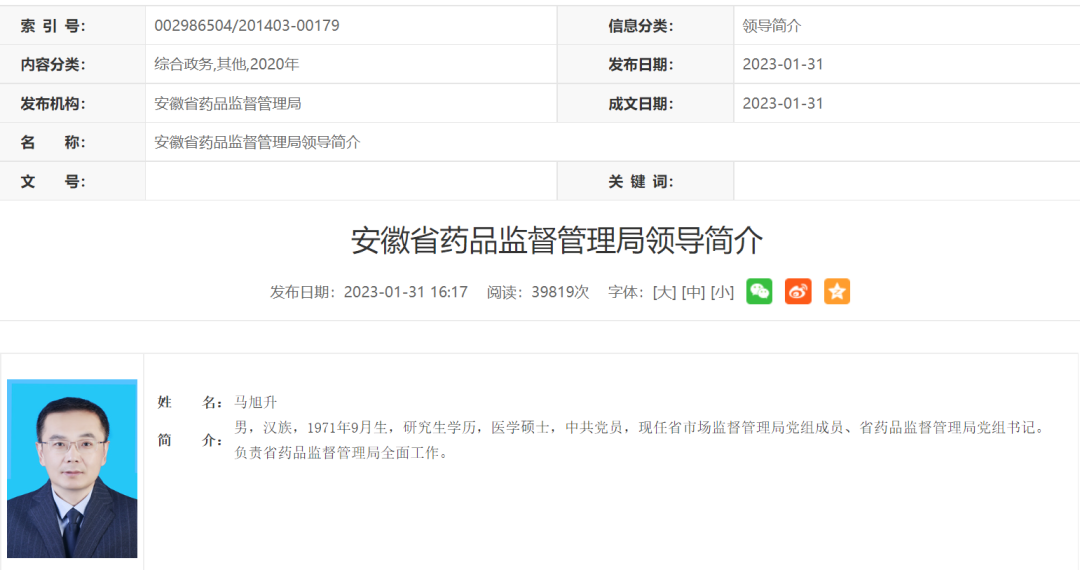Click the publish timestamp 2023-01-31 16:17
Viewport: 1080px width, 570px height.
click(406, 292)
